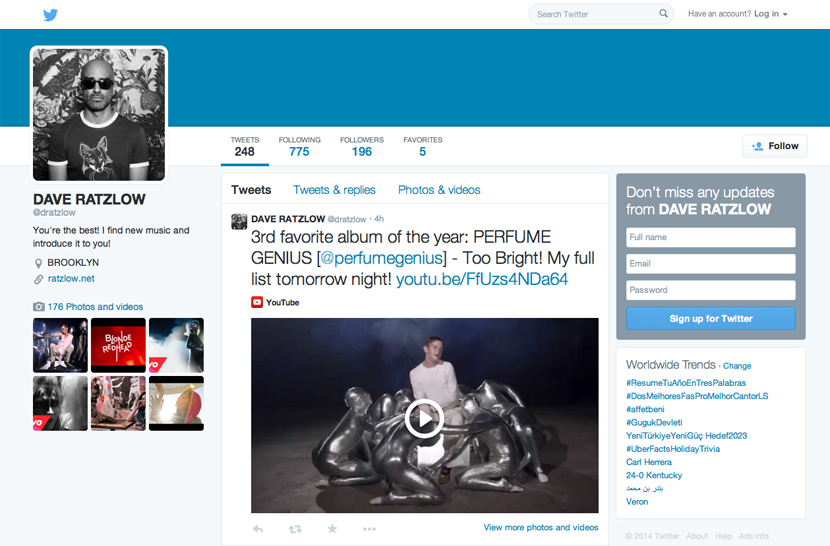This screenshot has height=546, width=830.
Task: Click the Password input field
Action: coord(711,290)
